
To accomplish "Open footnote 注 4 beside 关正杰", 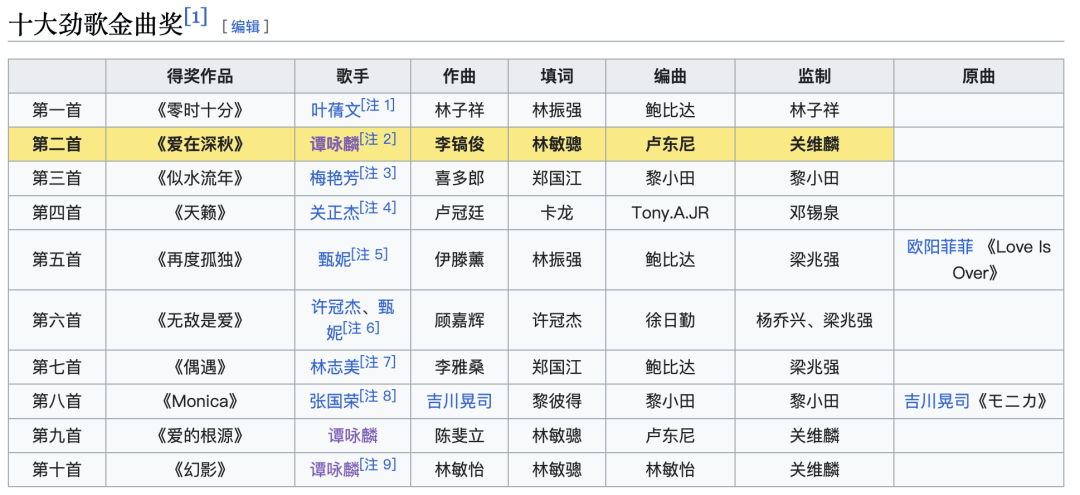I will tap(378, 208).
